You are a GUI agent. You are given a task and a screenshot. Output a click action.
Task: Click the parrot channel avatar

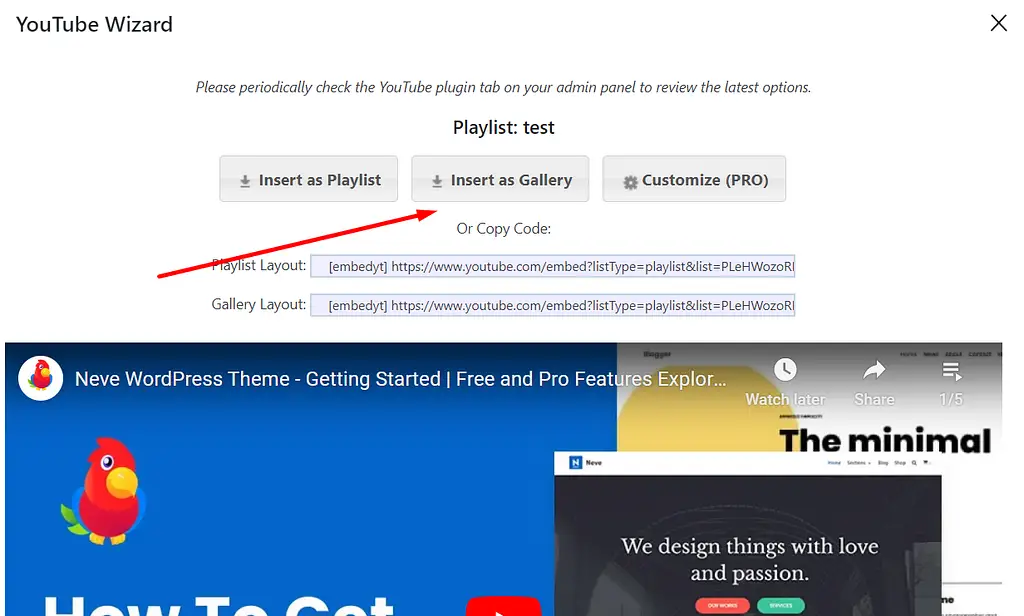pos(41,379)
